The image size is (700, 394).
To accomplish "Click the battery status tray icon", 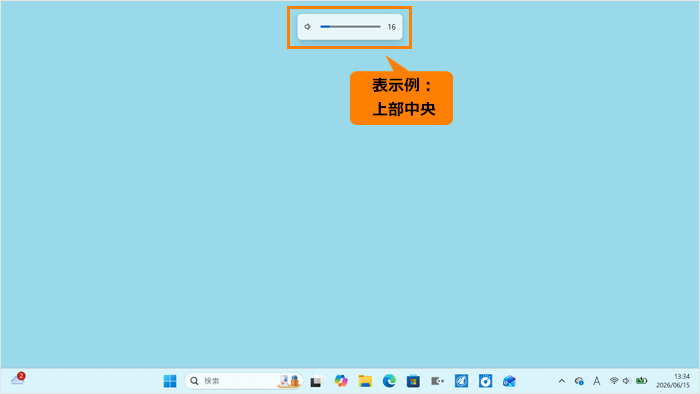I will pos(642,381).
